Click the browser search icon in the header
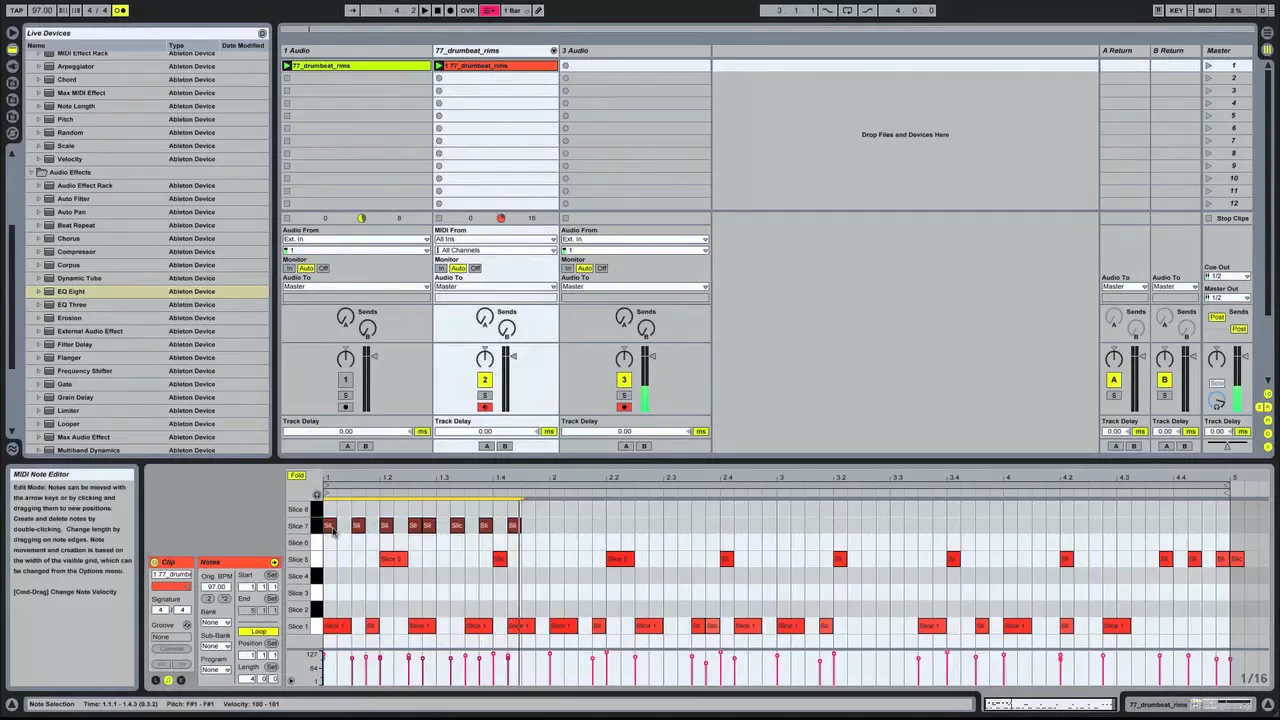 pyautogui.click(x=262, y=33)
